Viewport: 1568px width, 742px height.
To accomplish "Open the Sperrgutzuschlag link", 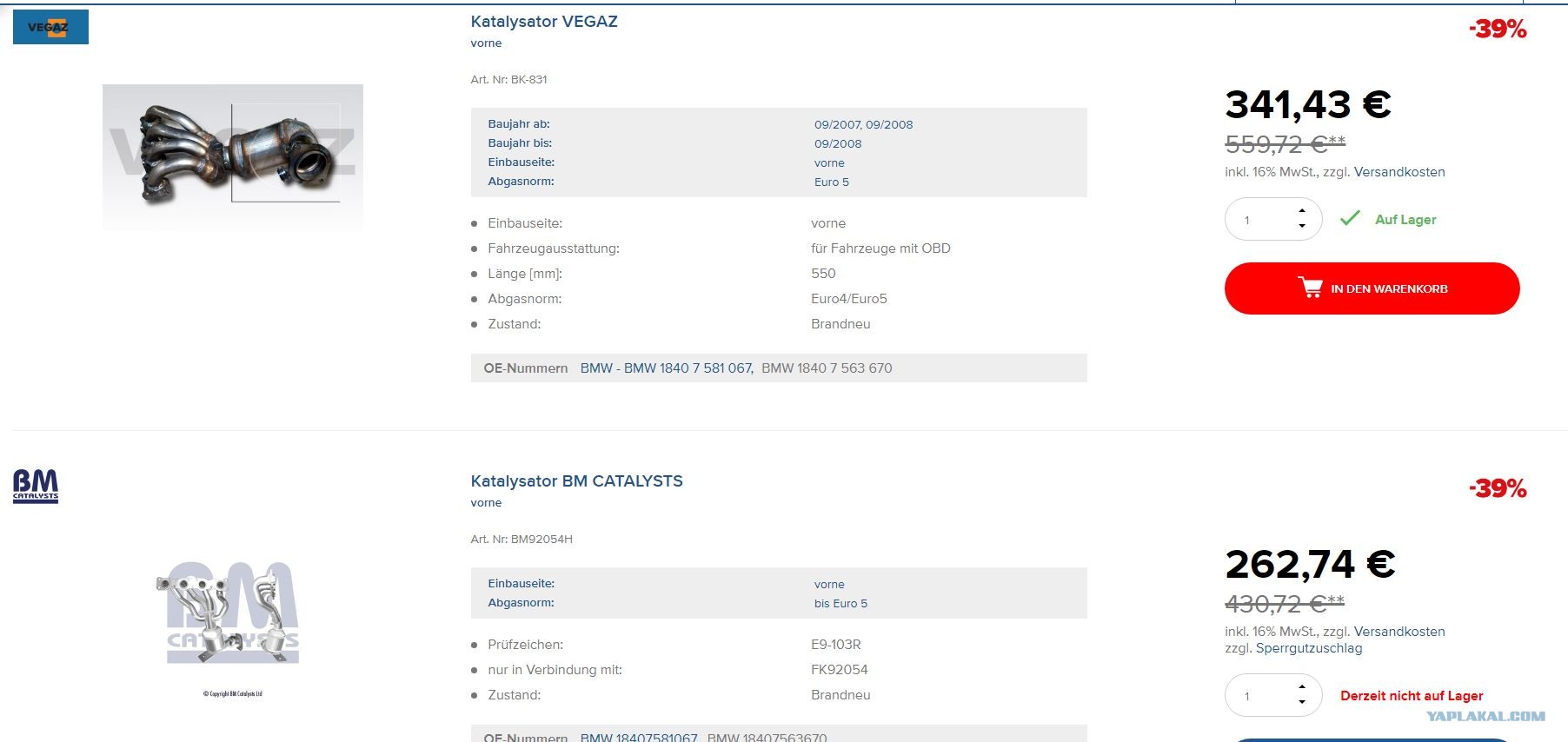I will pos(1309,648).
